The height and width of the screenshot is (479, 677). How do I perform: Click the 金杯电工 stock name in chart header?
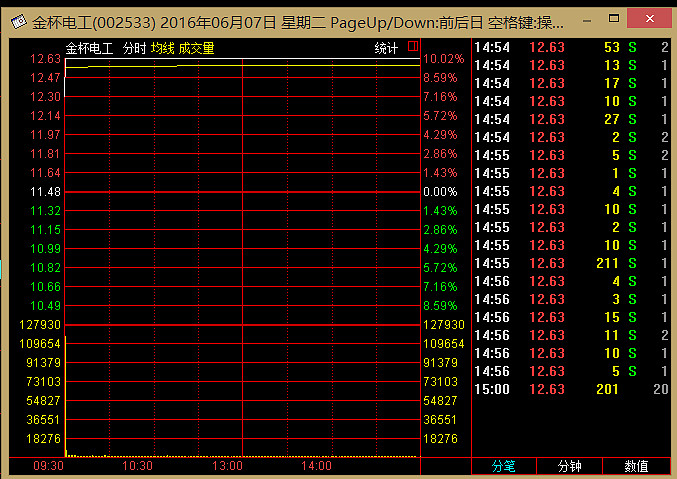click(x=90, y=48)
